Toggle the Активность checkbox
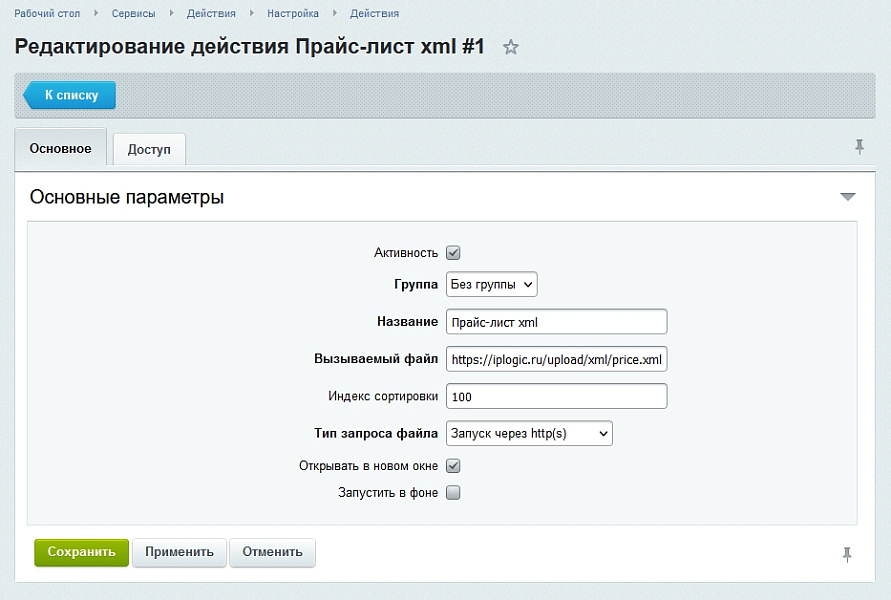This screenshot has width=891, height=600. click(453, 253)
